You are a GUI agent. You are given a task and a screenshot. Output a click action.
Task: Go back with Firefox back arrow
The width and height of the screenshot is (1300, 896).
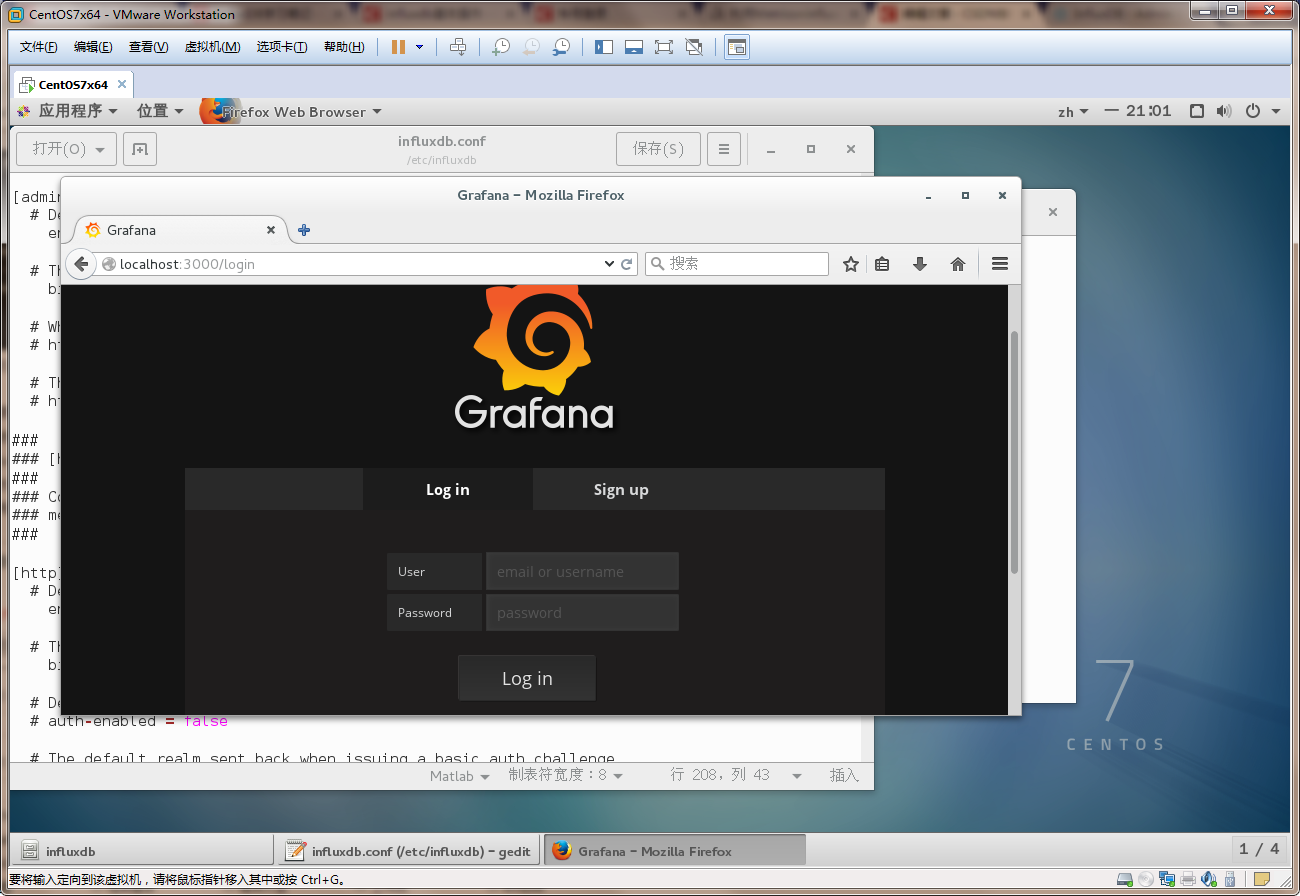[x=82, y=264]
